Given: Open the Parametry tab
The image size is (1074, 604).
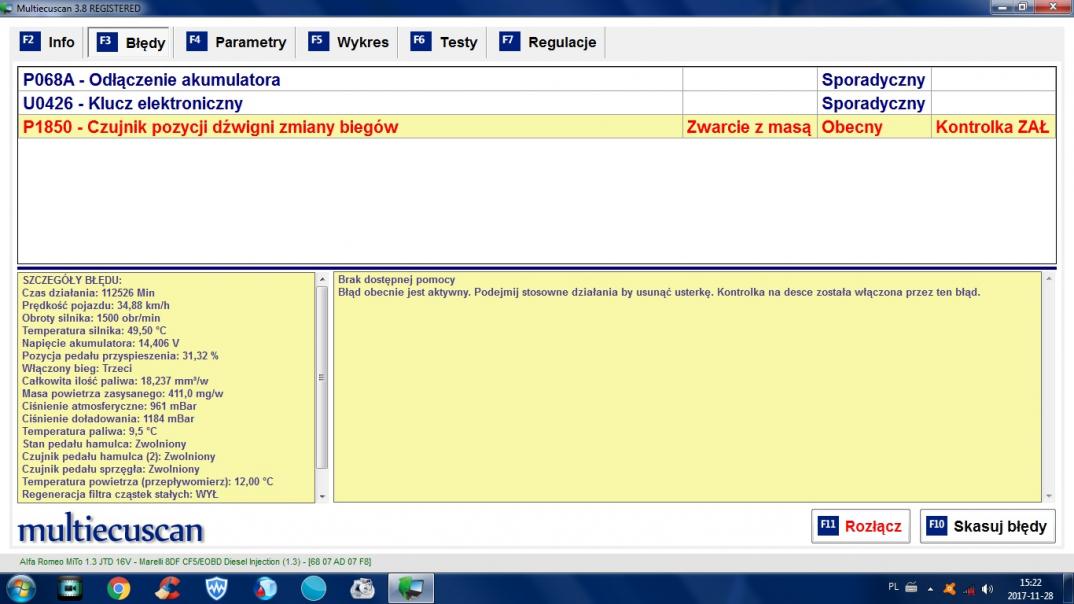Looking at the screenshot, I should (236, 42).
